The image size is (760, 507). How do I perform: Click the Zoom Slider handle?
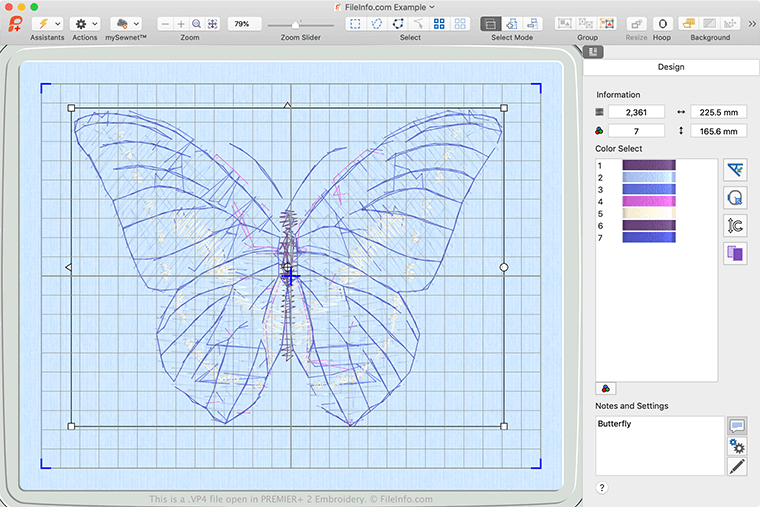(x=295, y=24)
